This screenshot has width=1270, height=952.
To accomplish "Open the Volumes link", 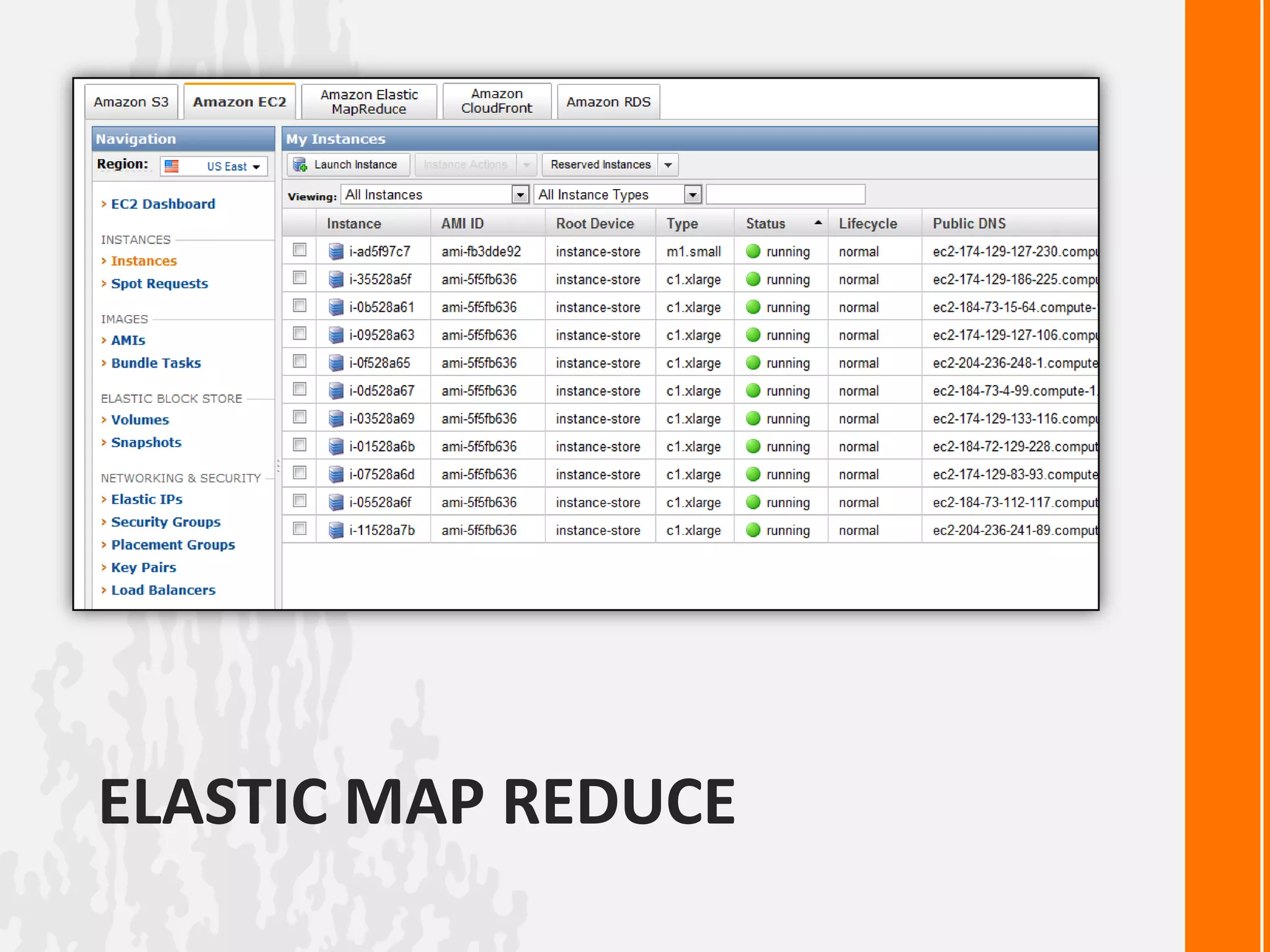I will (x=140, y=420).
